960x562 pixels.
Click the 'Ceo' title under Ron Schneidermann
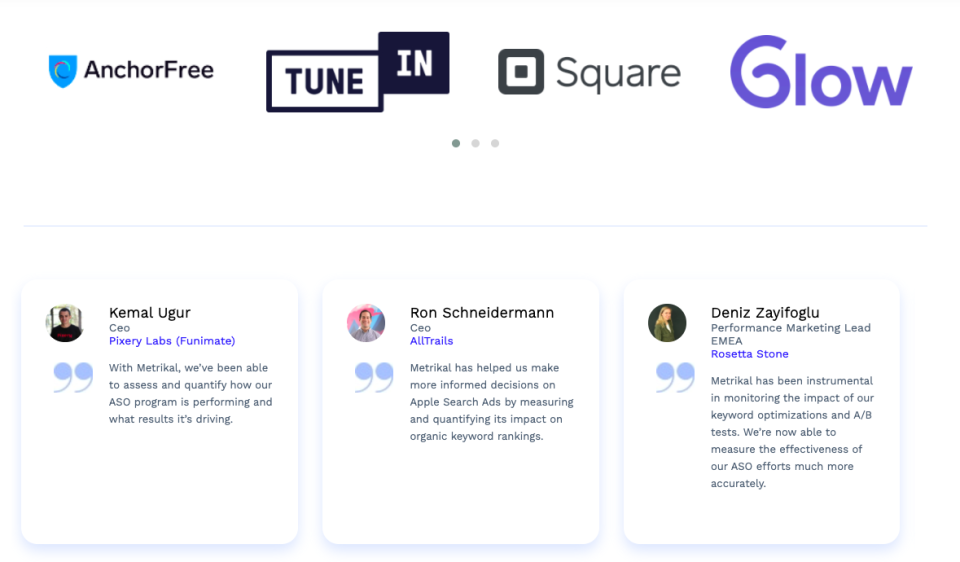coord(420,328)
